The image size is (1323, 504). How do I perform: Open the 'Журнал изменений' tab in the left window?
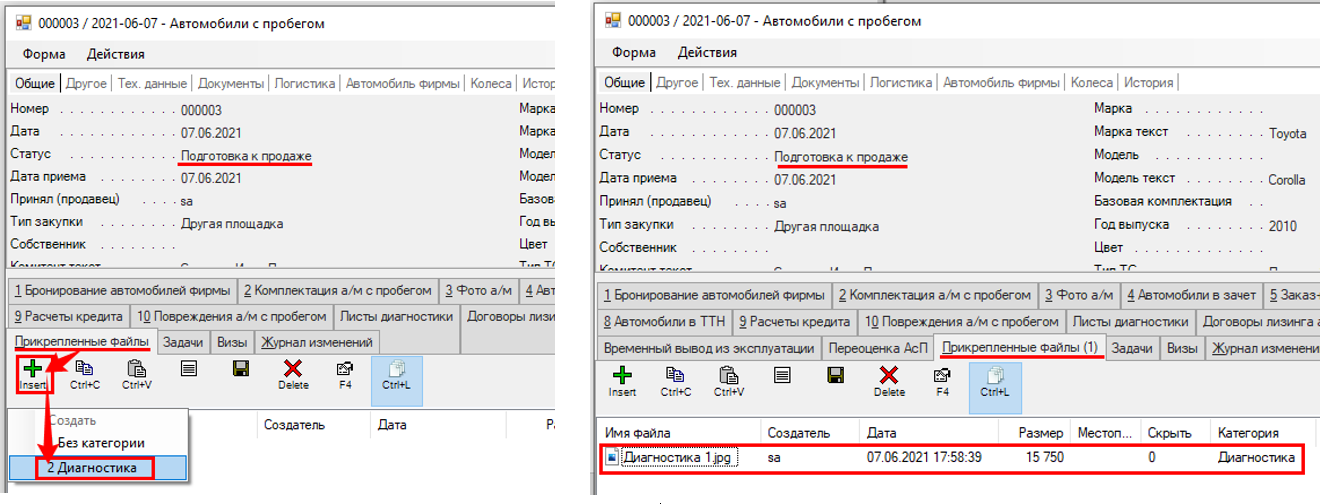(317, 342)
